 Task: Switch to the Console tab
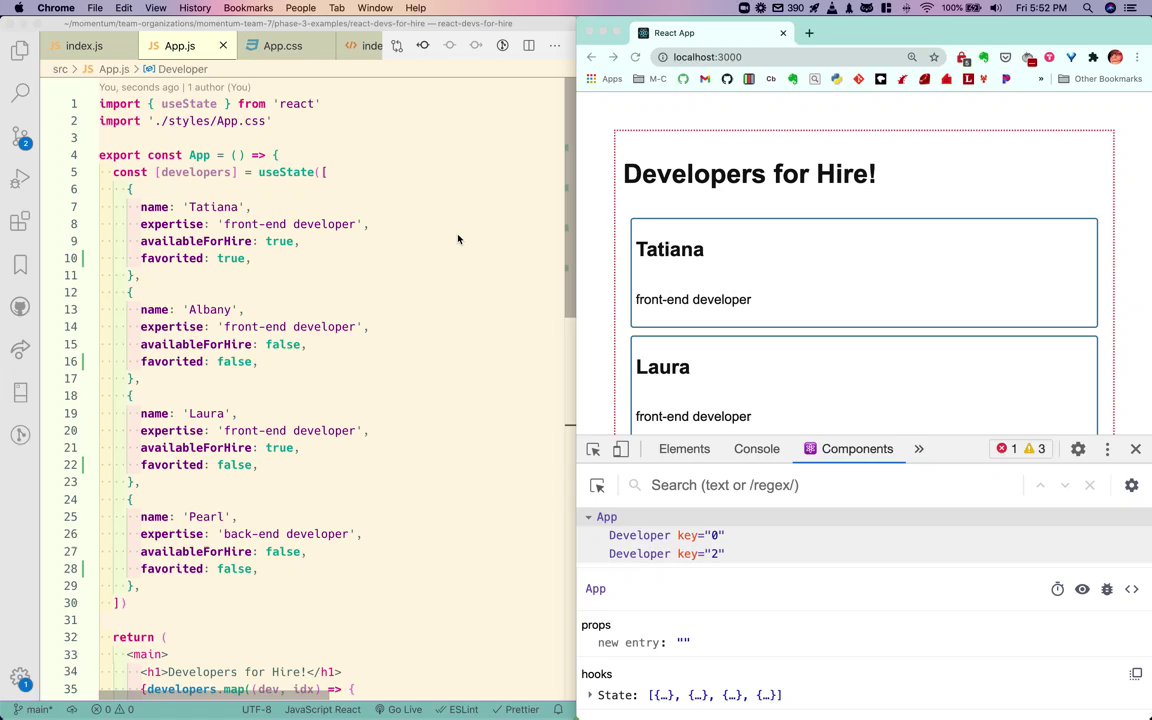coord(756,449)
